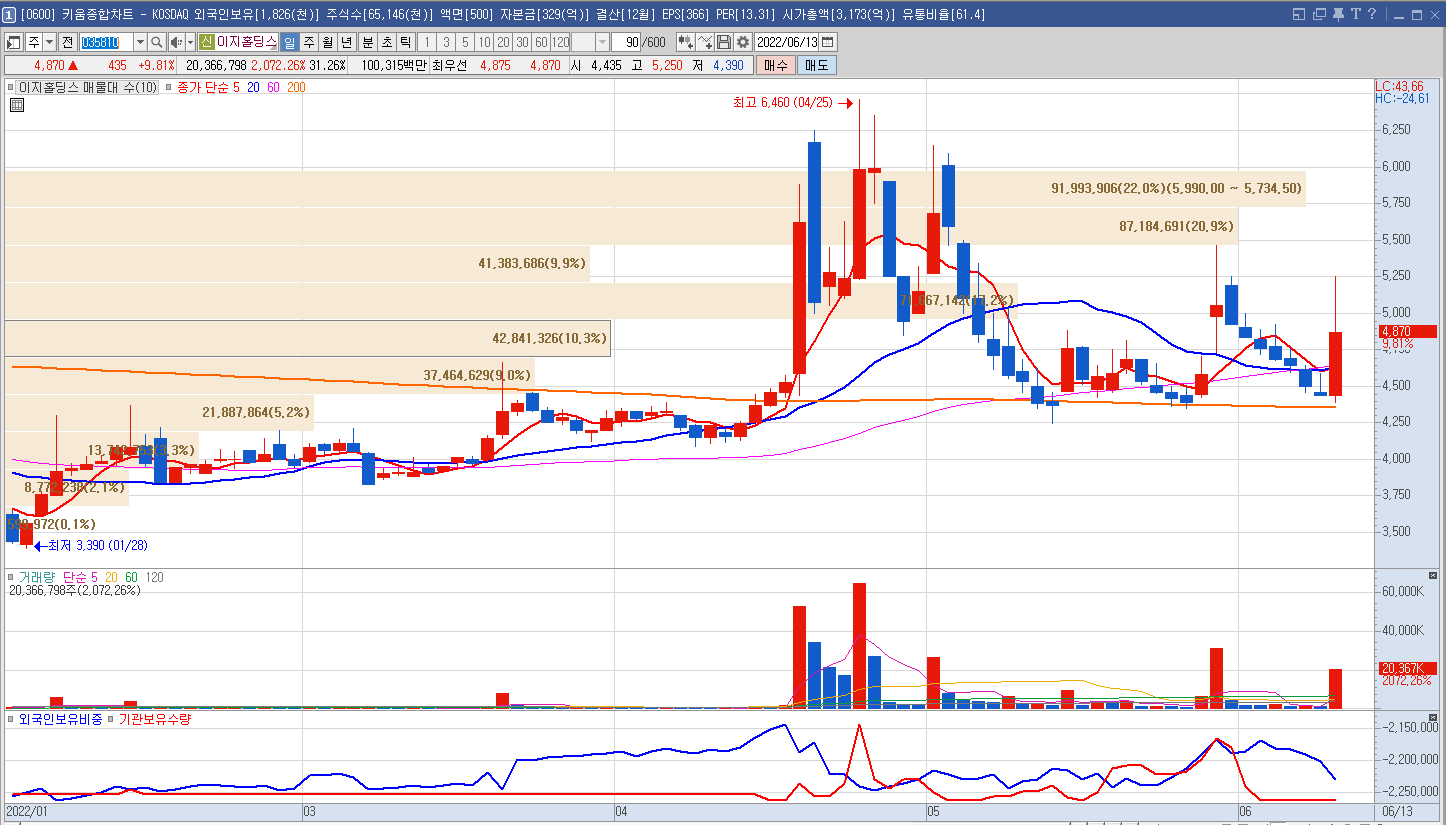Open the stock code dropdown arrow

[x=140, y=42]
